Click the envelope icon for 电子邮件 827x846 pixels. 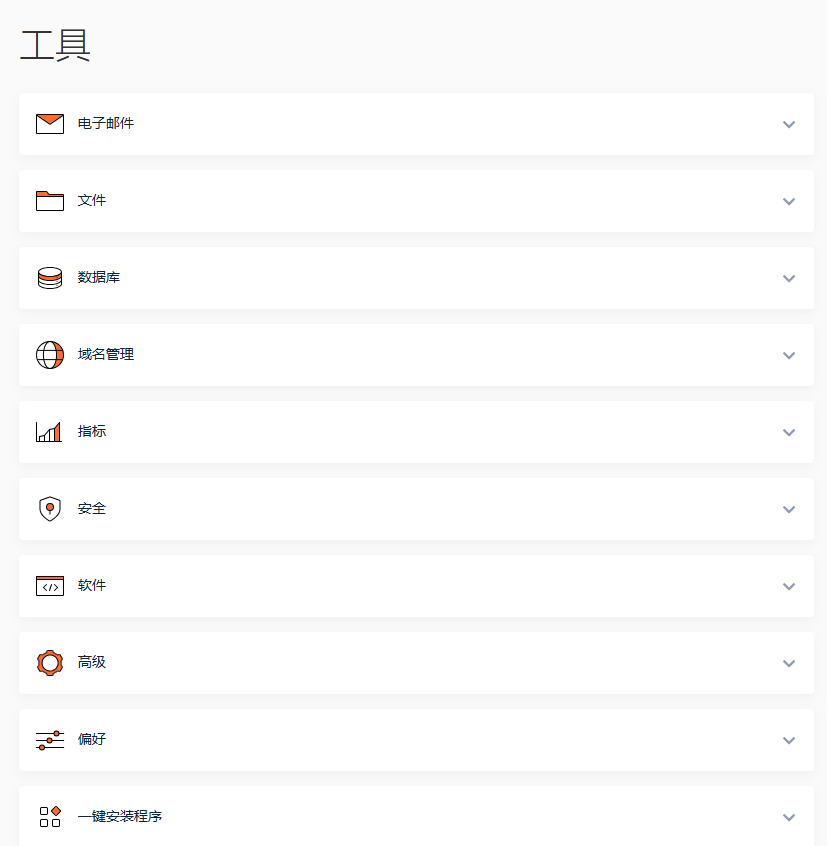[50, 124]
